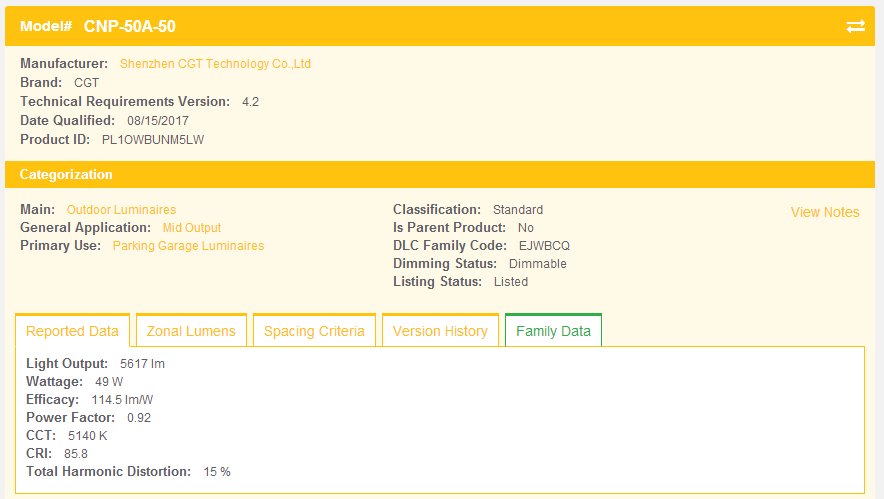The image size is (884, 499).
Task: Click the Listing Status value Listed
Action: point(511,282)
